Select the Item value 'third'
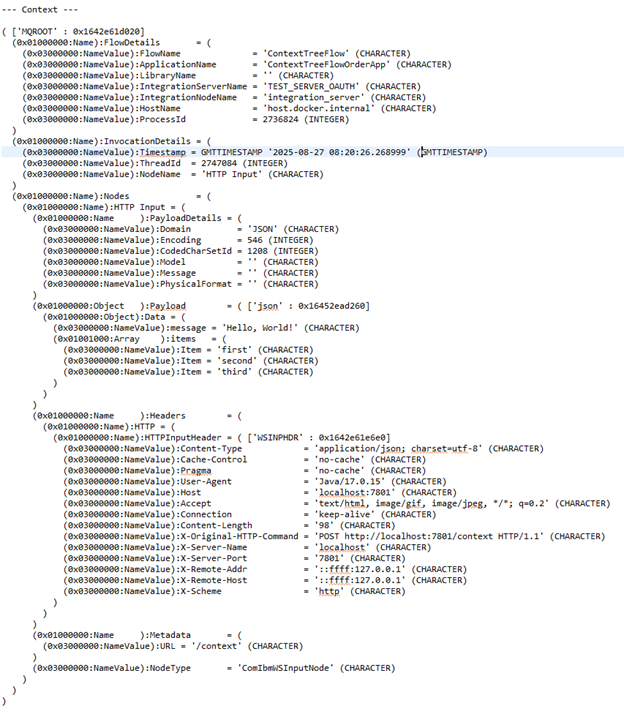624x714 pixels. point(234,372)
